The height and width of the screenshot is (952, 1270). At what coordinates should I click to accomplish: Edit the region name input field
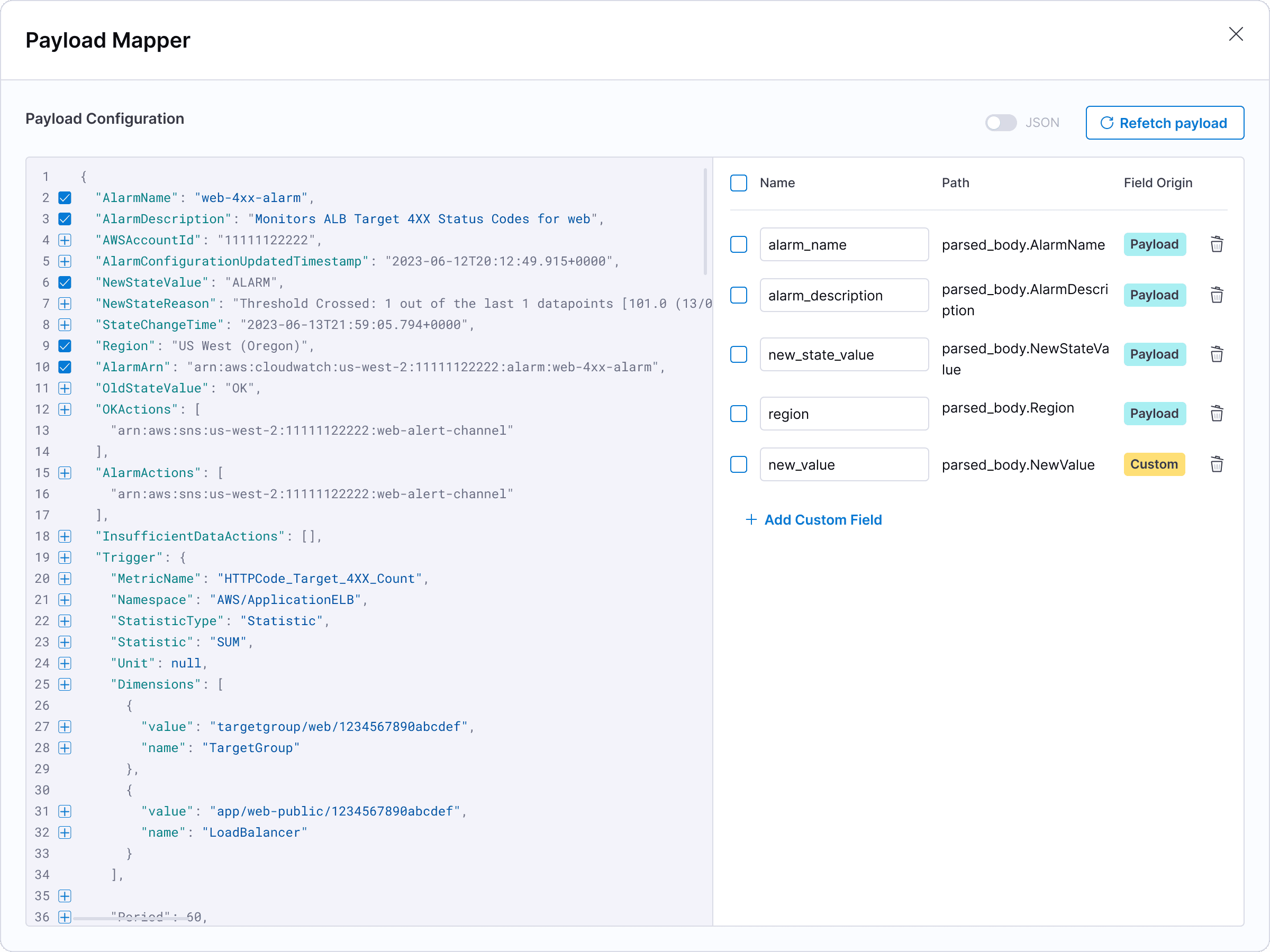coord(843,414)
